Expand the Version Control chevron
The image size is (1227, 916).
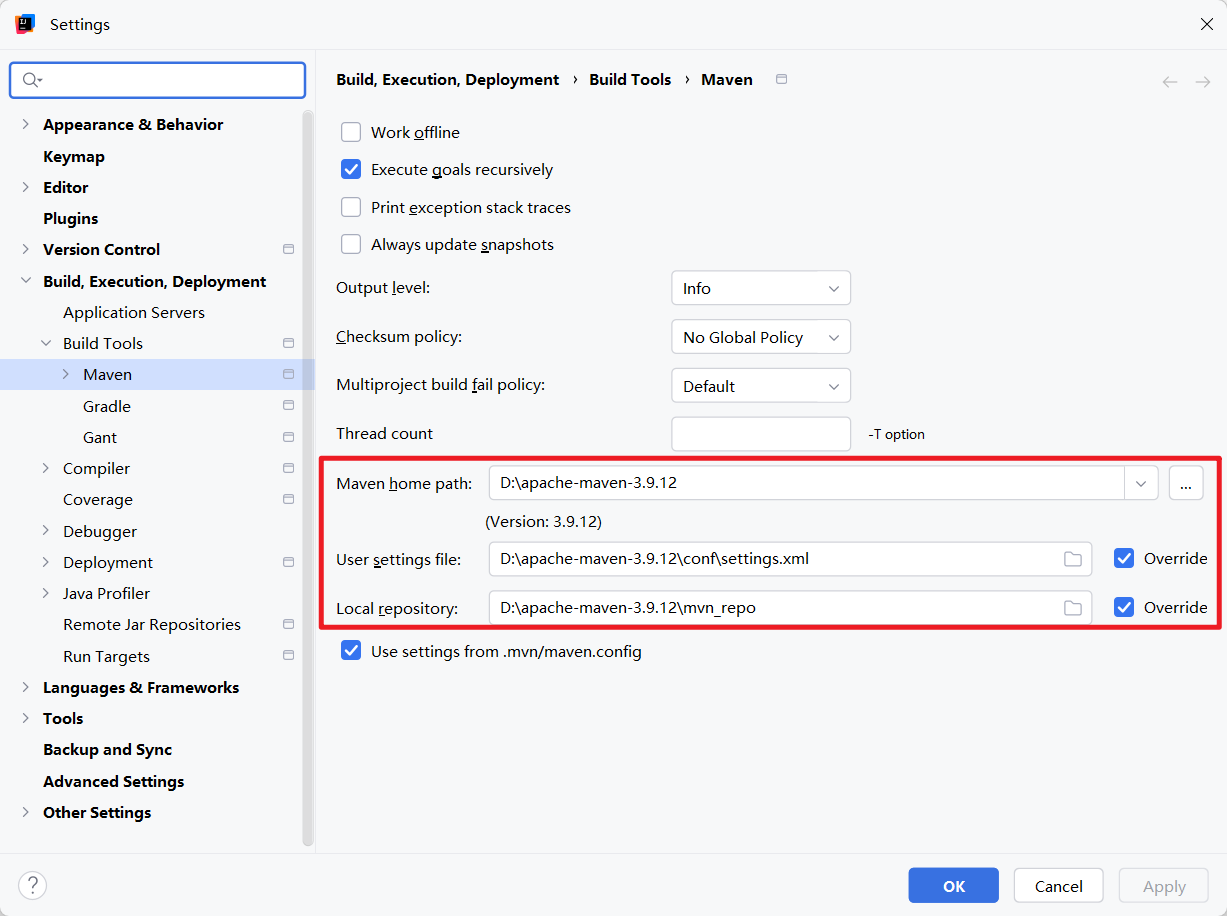pos(26,249)
